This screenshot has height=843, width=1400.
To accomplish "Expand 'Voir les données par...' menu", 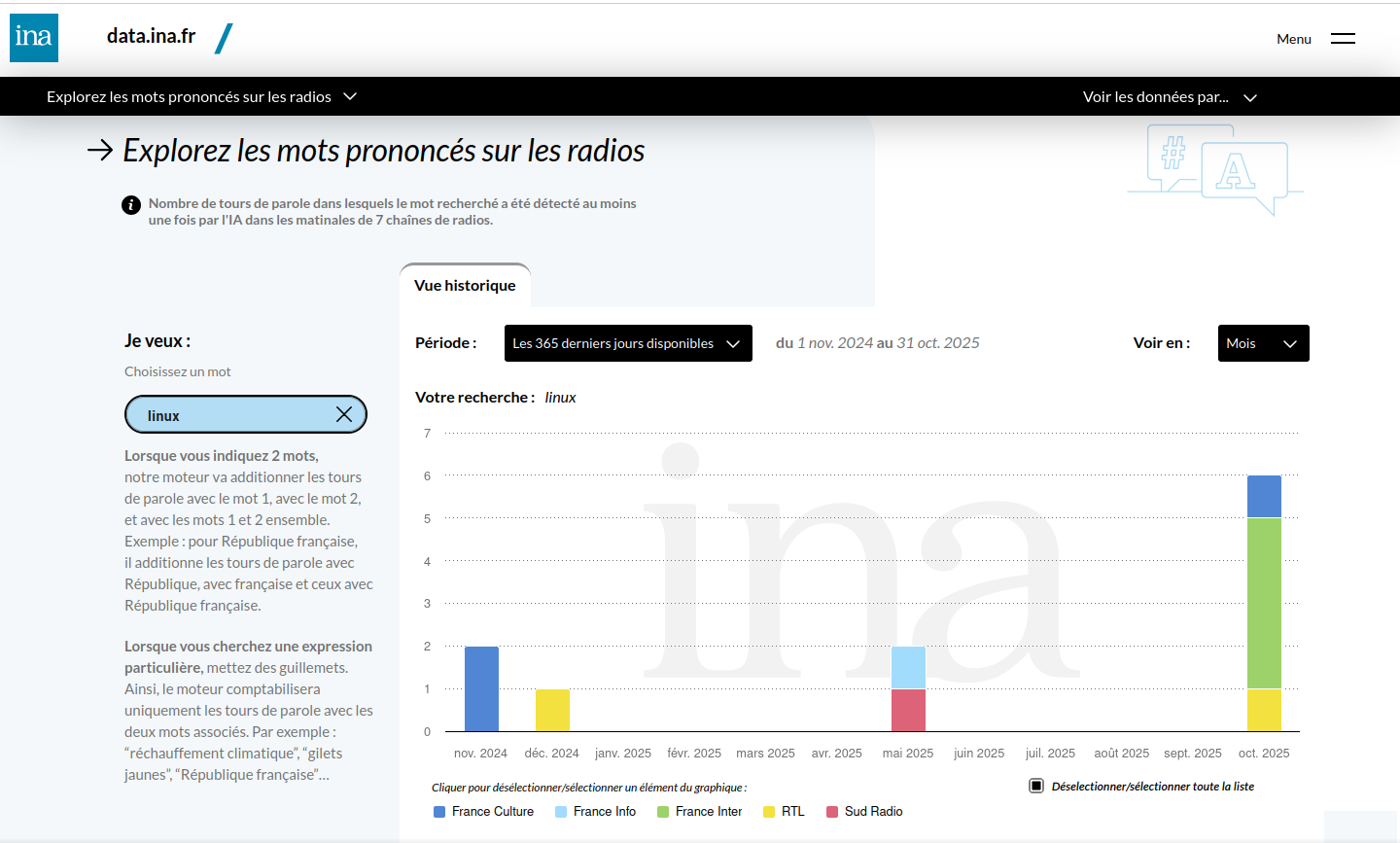I will tap(1170, 97).
